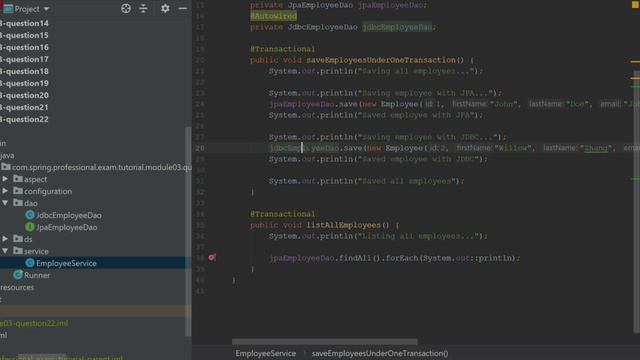
Task: Click the EmployeeService breadcrumb
Action: point(265,353)
